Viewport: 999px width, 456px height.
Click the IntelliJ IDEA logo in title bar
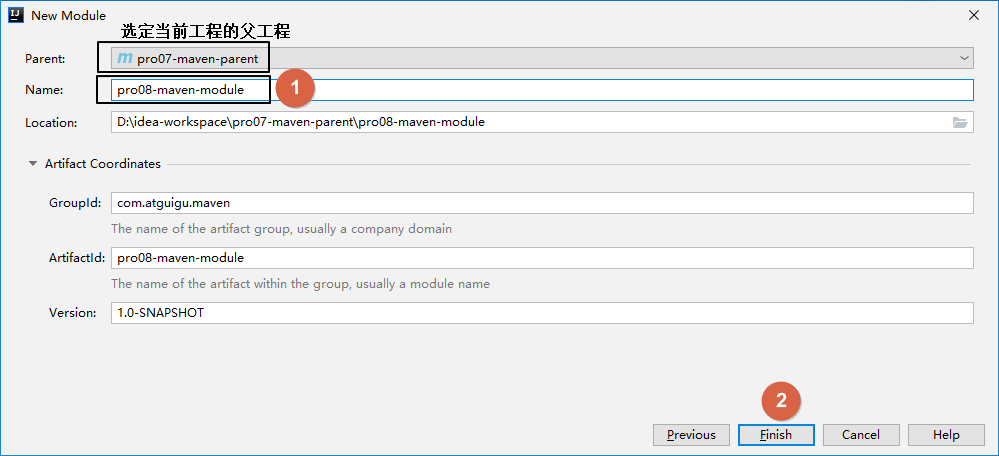(x=16, y=14)
